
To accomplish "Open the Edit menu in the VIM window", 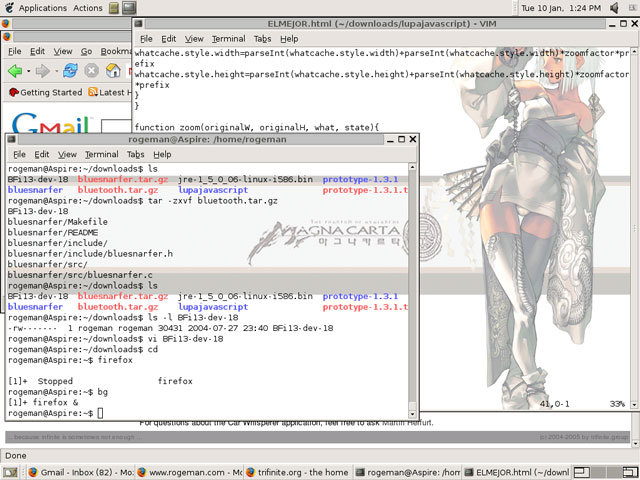I will coord(169,39).
